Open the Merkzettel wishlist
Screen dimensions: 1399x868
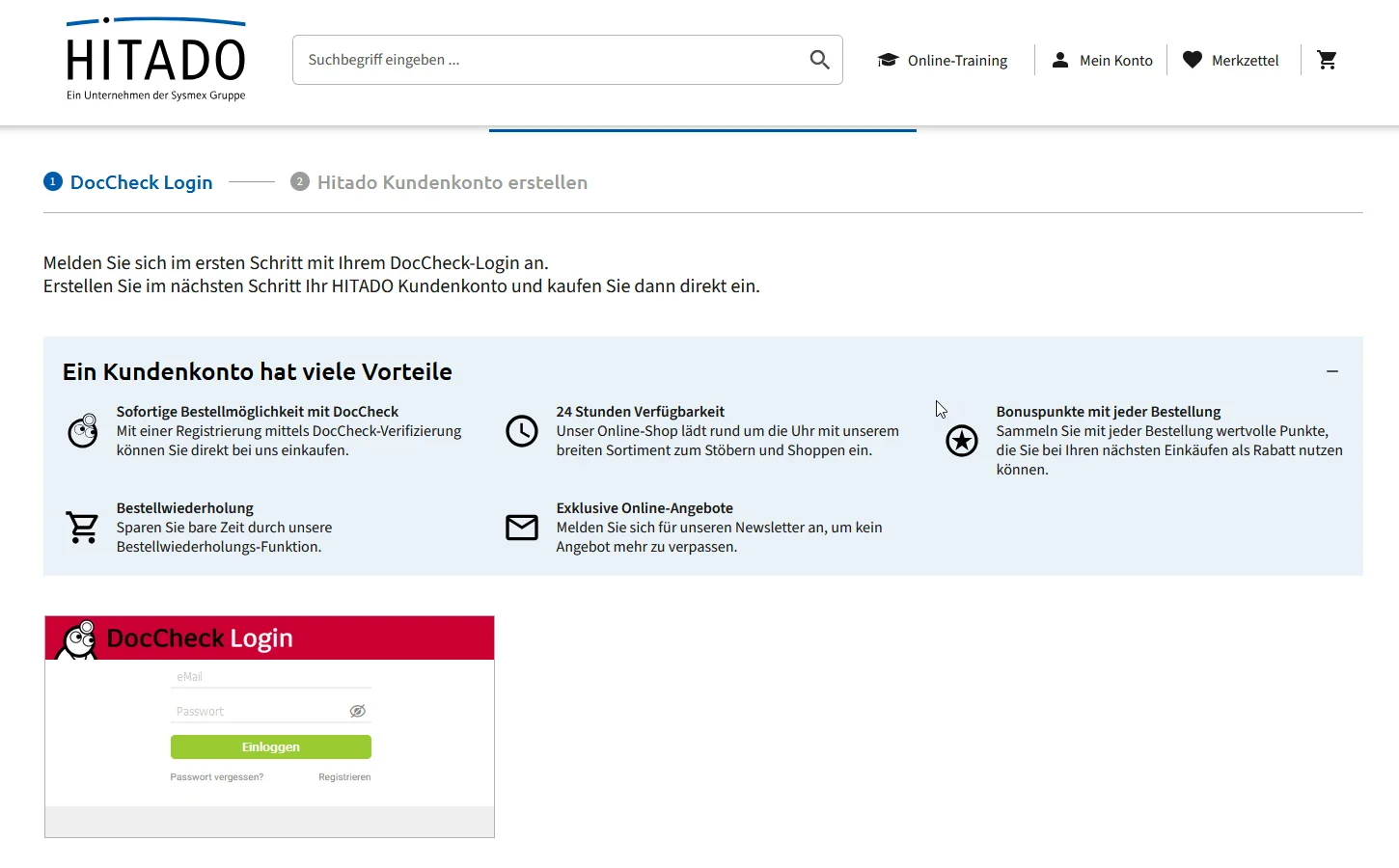(1231, 60)
